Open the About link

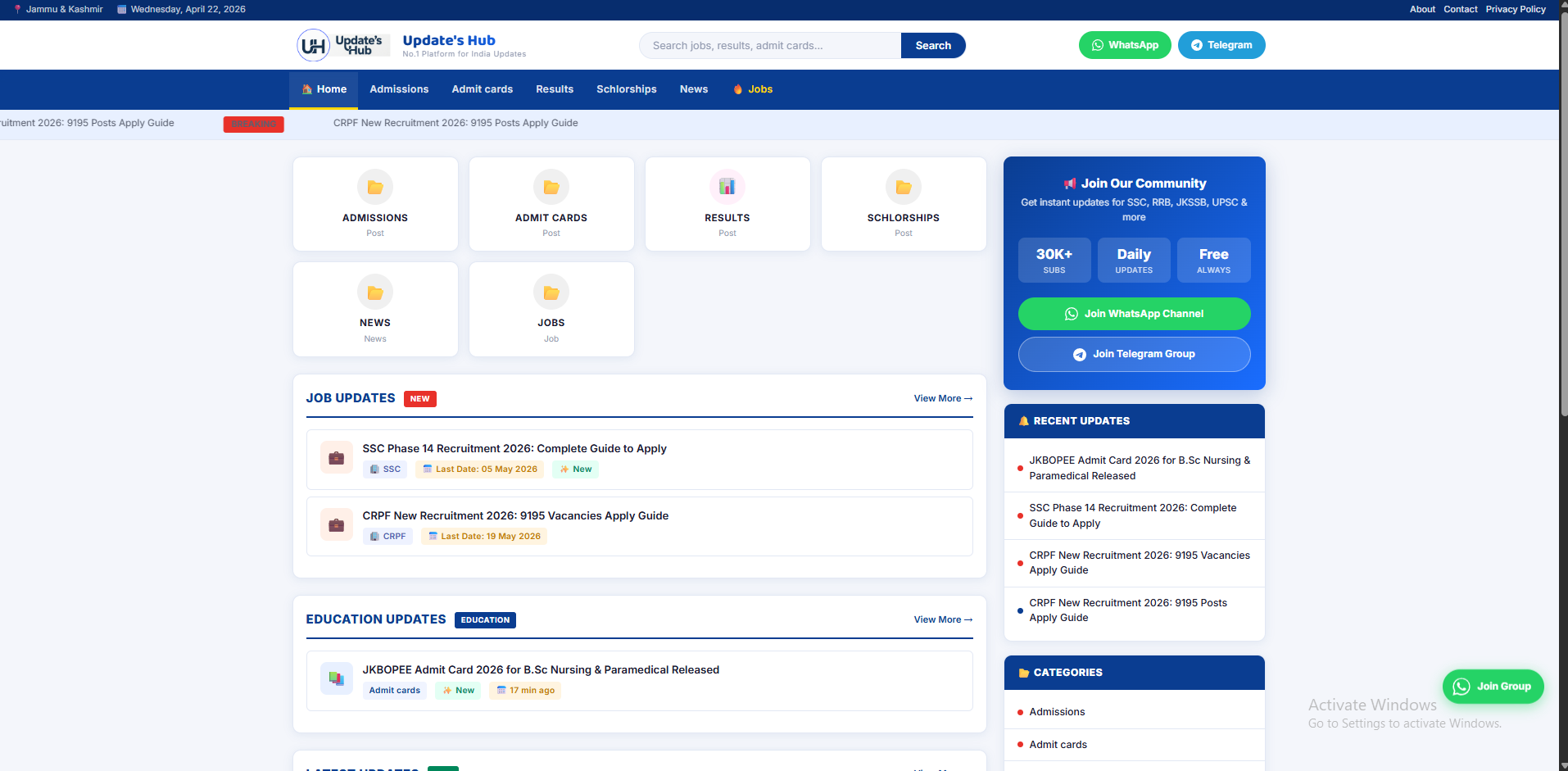click(x=1422, y=10)
